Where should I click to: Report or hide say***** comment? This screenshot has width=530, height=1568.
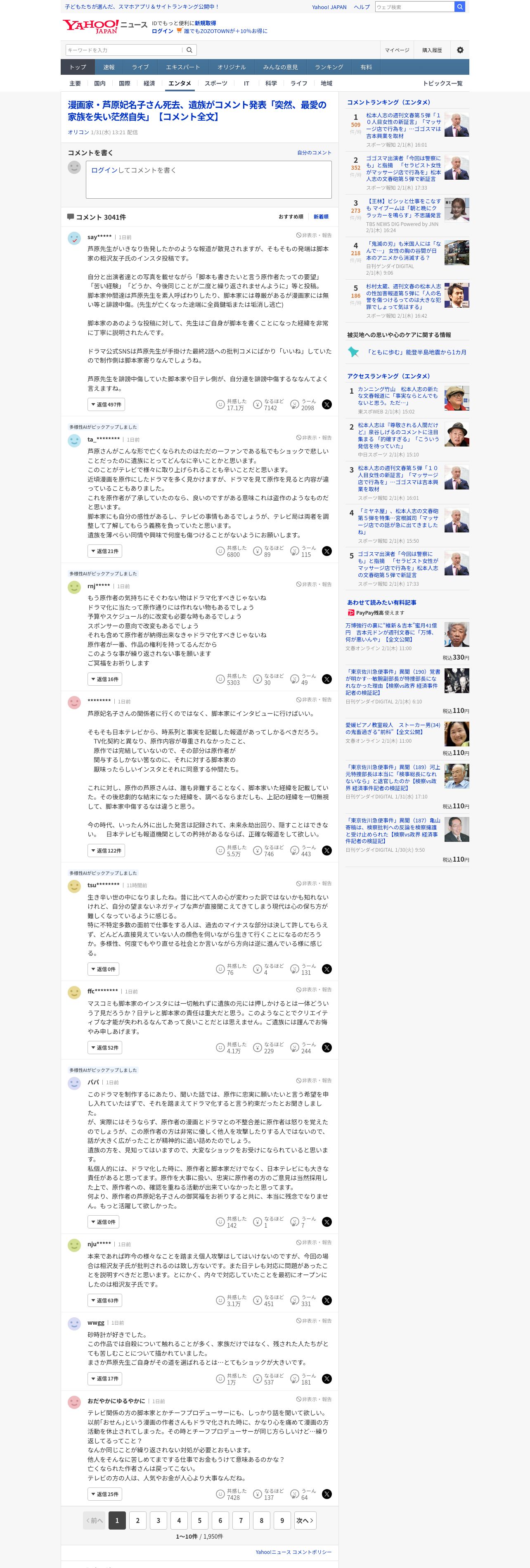[x=314, y=235]
